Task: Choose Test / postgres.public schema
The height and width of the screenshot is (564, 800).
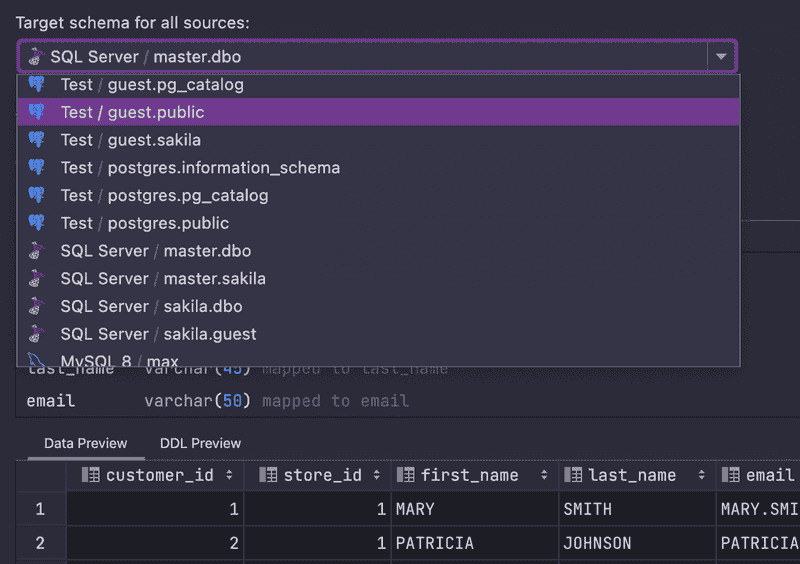Action: (379, 223)
